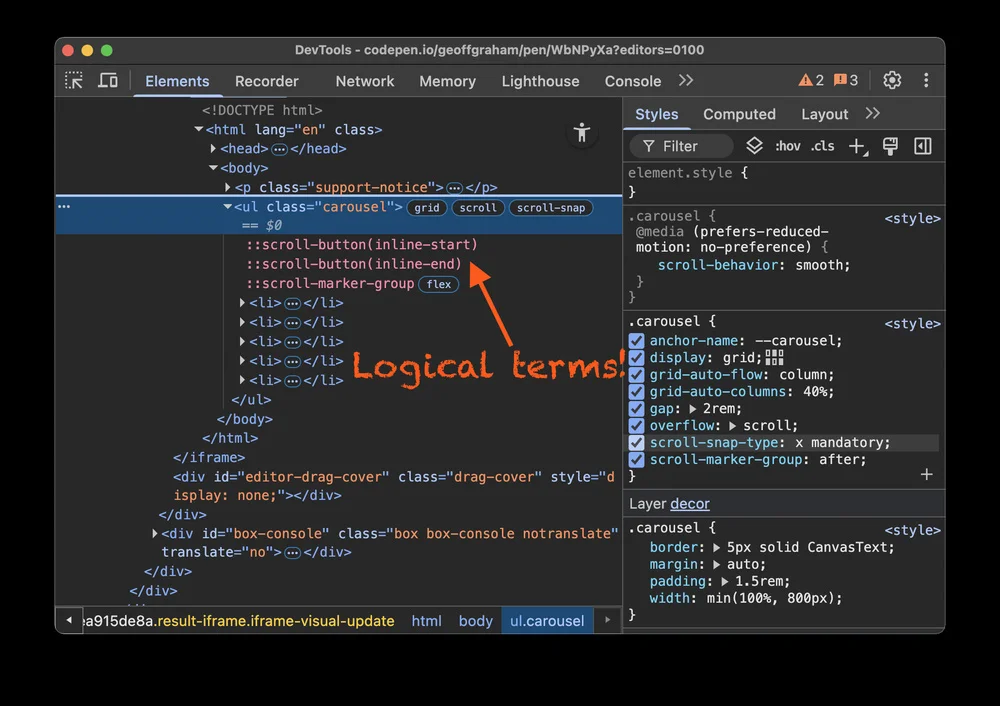Click the accessibility tree toggle icon

coord(582,133)
